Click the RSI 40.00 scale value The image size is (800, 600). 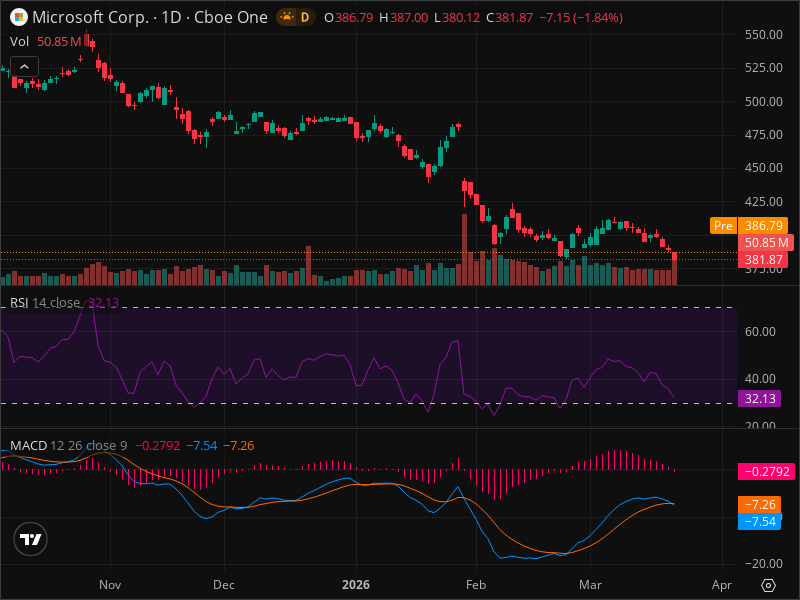pyautogui.click(x=760, y=379)
